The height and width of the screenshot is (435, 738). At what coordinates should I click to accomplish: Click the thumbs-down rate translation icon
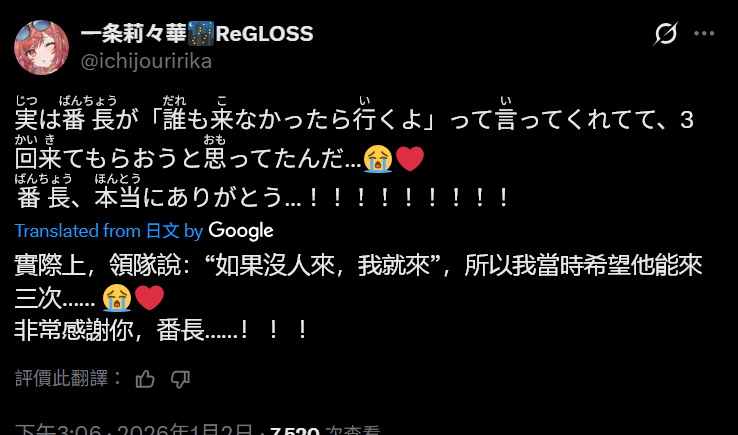tap(180, 379)
